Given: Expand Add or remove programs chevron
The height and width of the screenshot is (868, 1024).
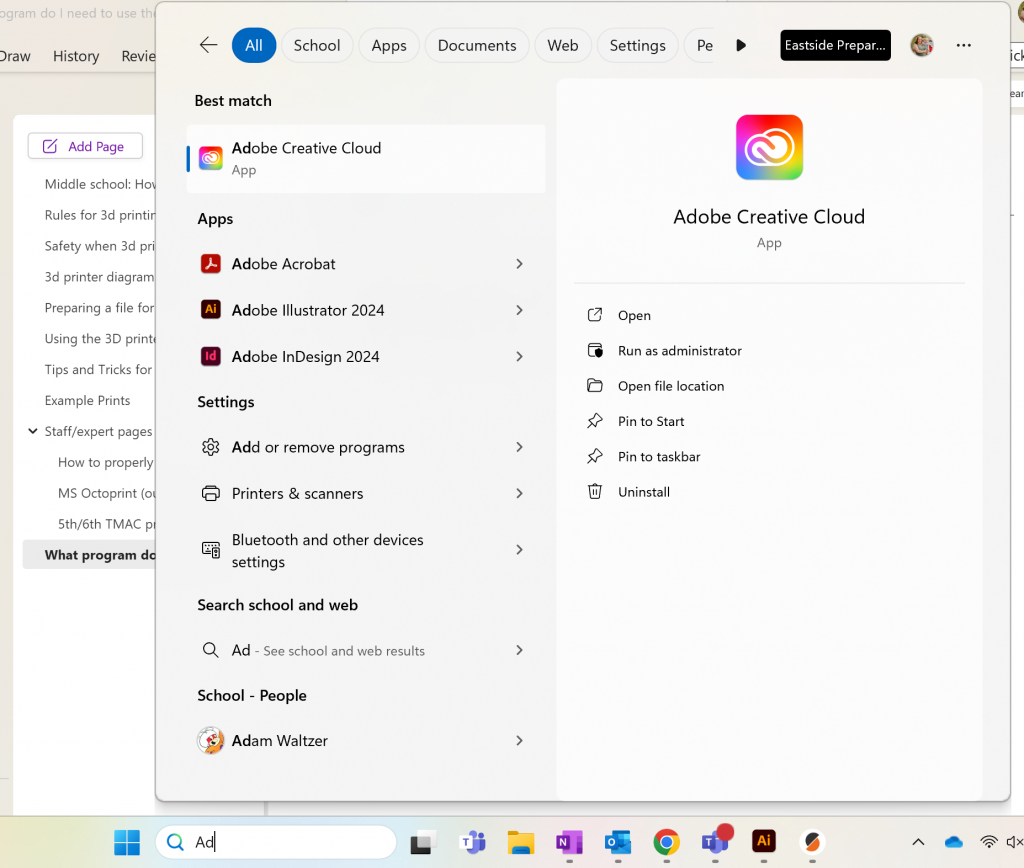Looking at the screenshot, I should pyautogui.click(x=519, y=447).
